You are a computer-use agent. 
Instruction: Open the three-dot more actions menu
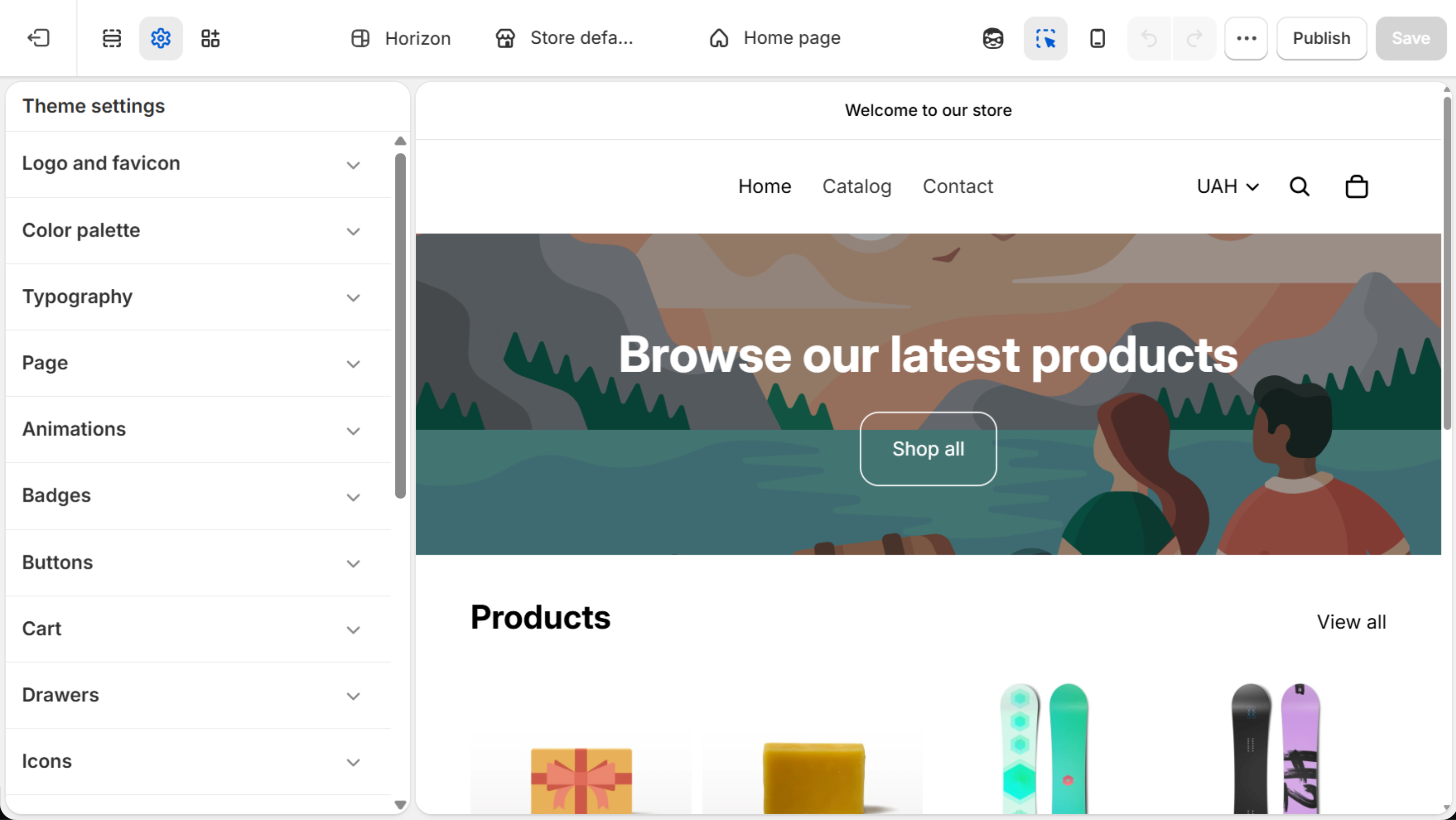(1246, 38)
